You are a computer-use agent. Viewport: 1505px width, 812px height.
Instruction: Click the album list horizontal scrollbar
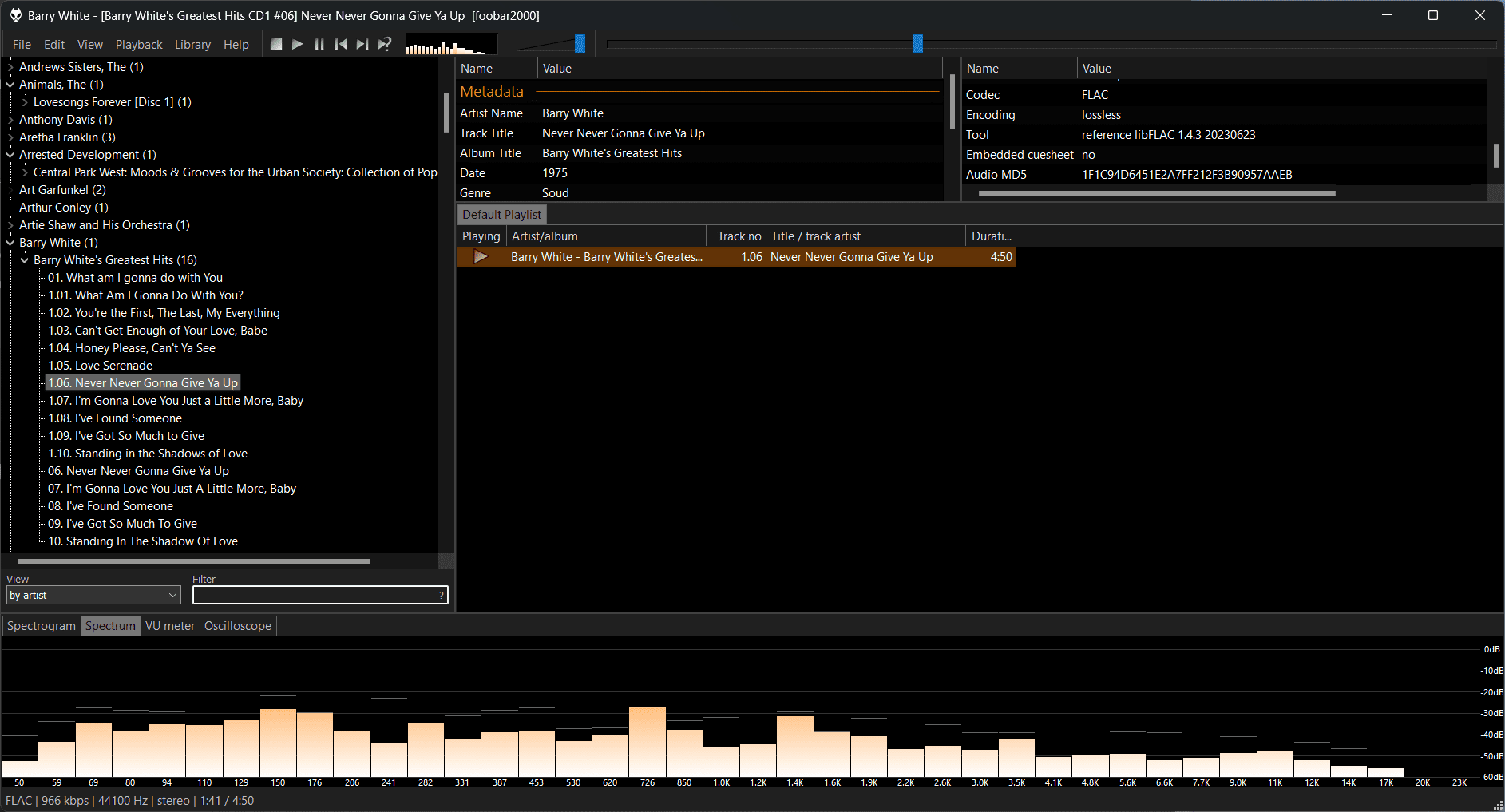pyautogui.click(x=194, y=561)
